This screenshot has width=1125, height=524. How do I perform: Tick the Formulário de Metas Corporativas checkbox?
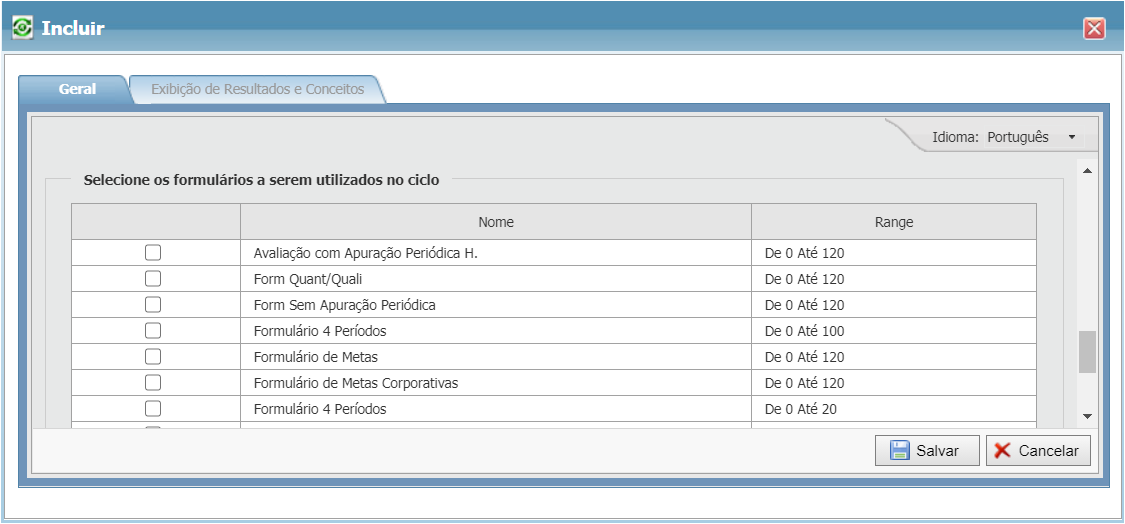click(x=153, y=383)
